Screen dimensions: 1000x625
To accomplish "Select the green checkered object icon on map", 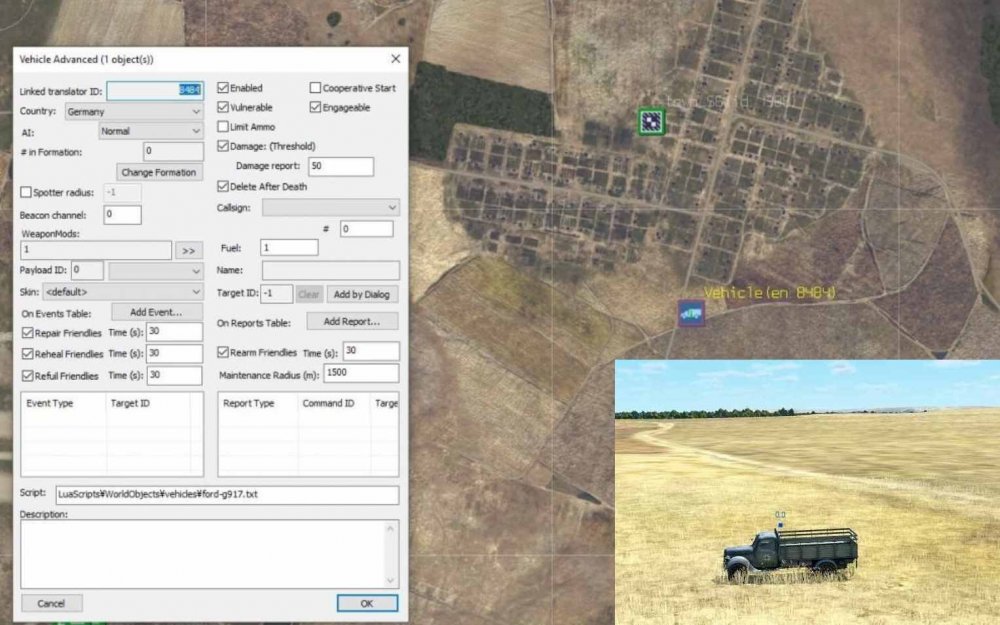I will coord(651,121).
